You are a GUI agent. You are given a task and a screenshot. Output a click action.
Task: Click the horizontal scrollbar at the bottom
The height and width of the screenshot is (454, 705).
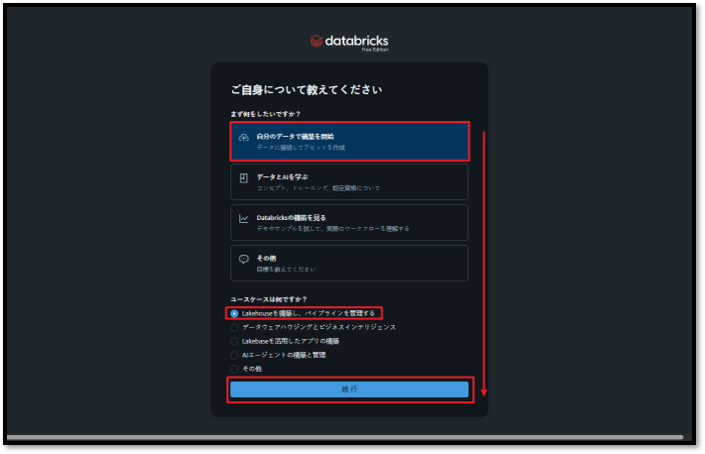point(345,437)
